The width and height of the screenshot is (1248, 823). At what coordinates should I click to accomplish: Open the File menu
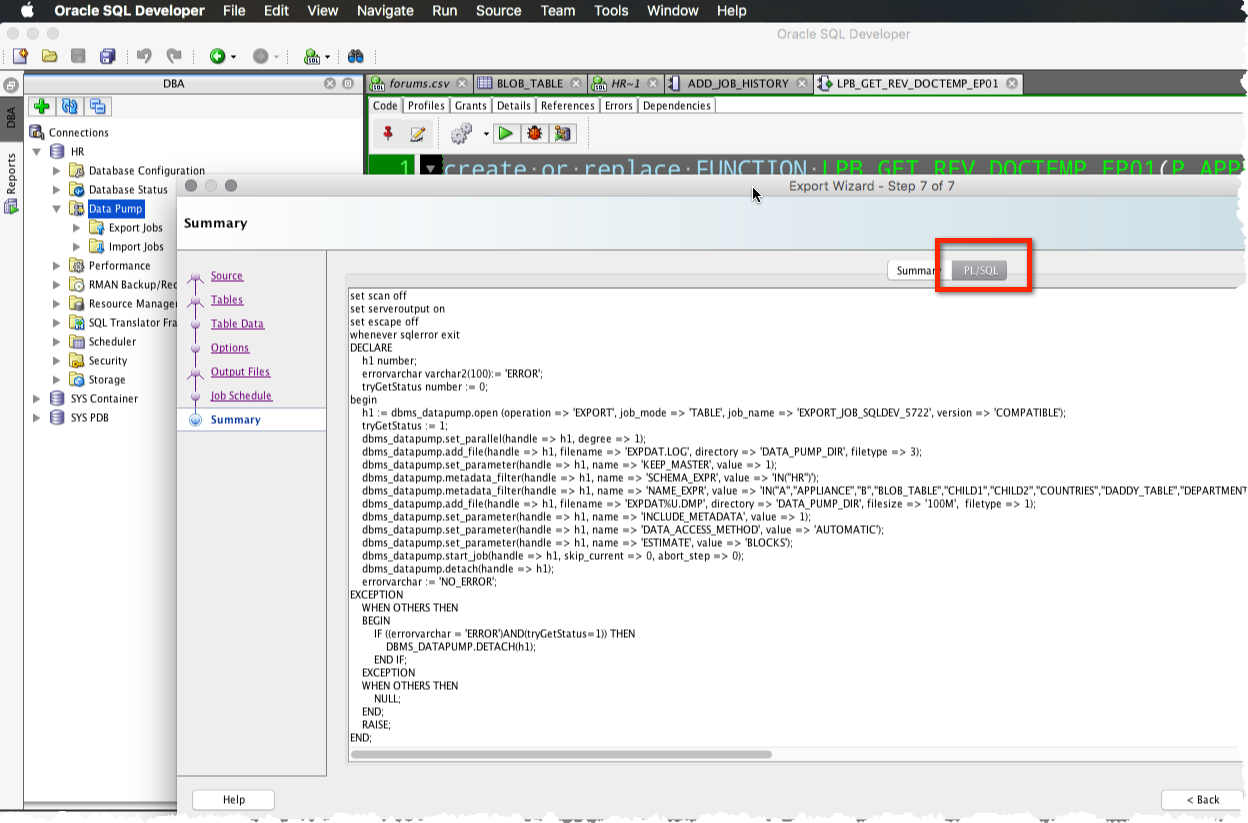[x=234, y=11]
